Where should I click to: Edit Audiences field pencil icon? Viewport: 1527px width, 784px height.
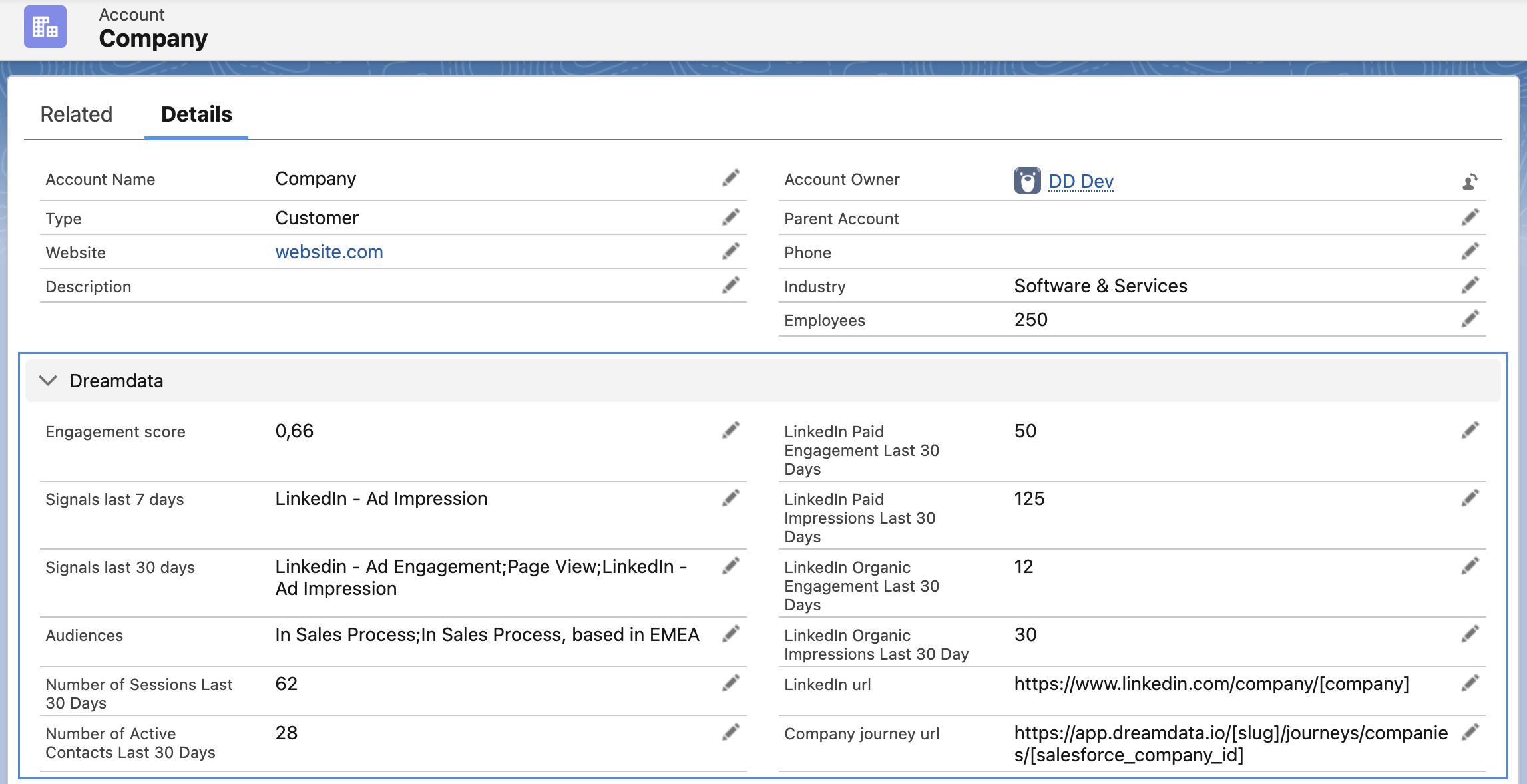[x=730, y=634]
